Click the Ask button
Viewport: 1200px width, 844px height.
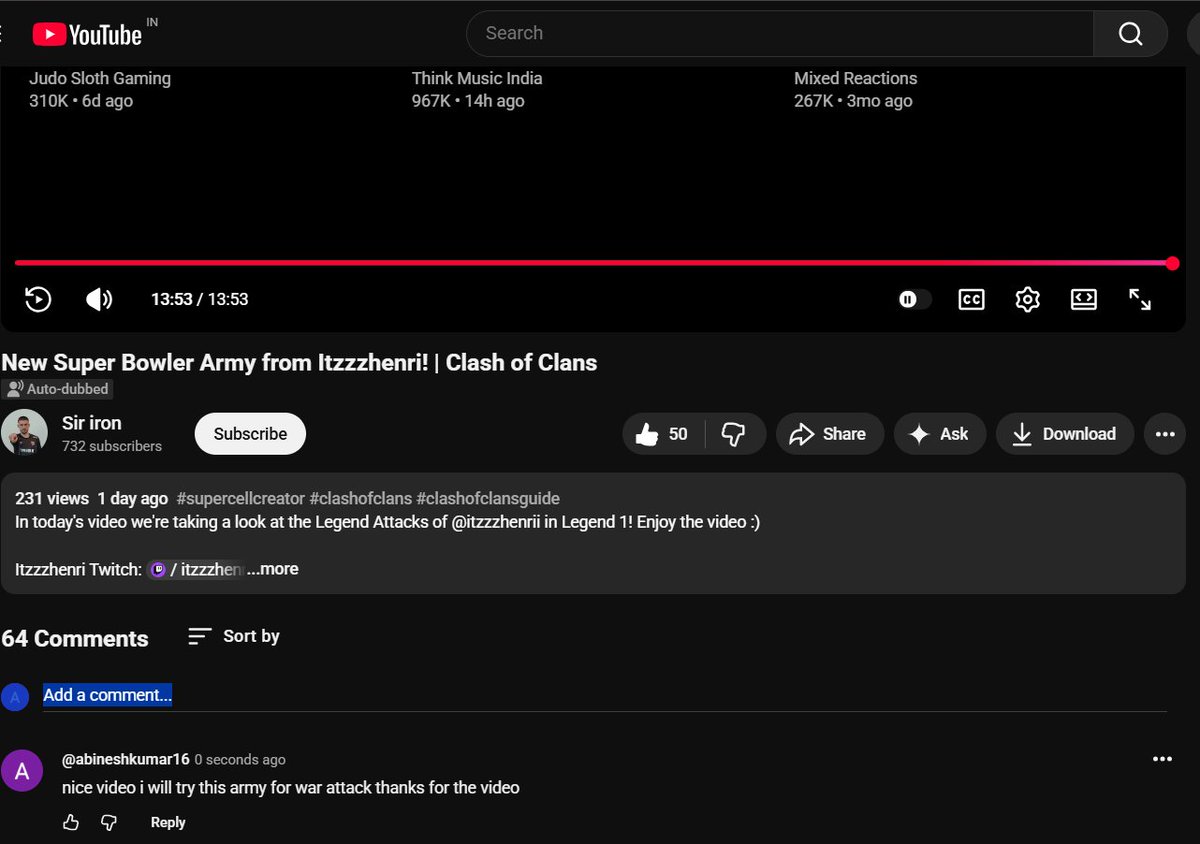pyautogui.click(x=939, y=434)
